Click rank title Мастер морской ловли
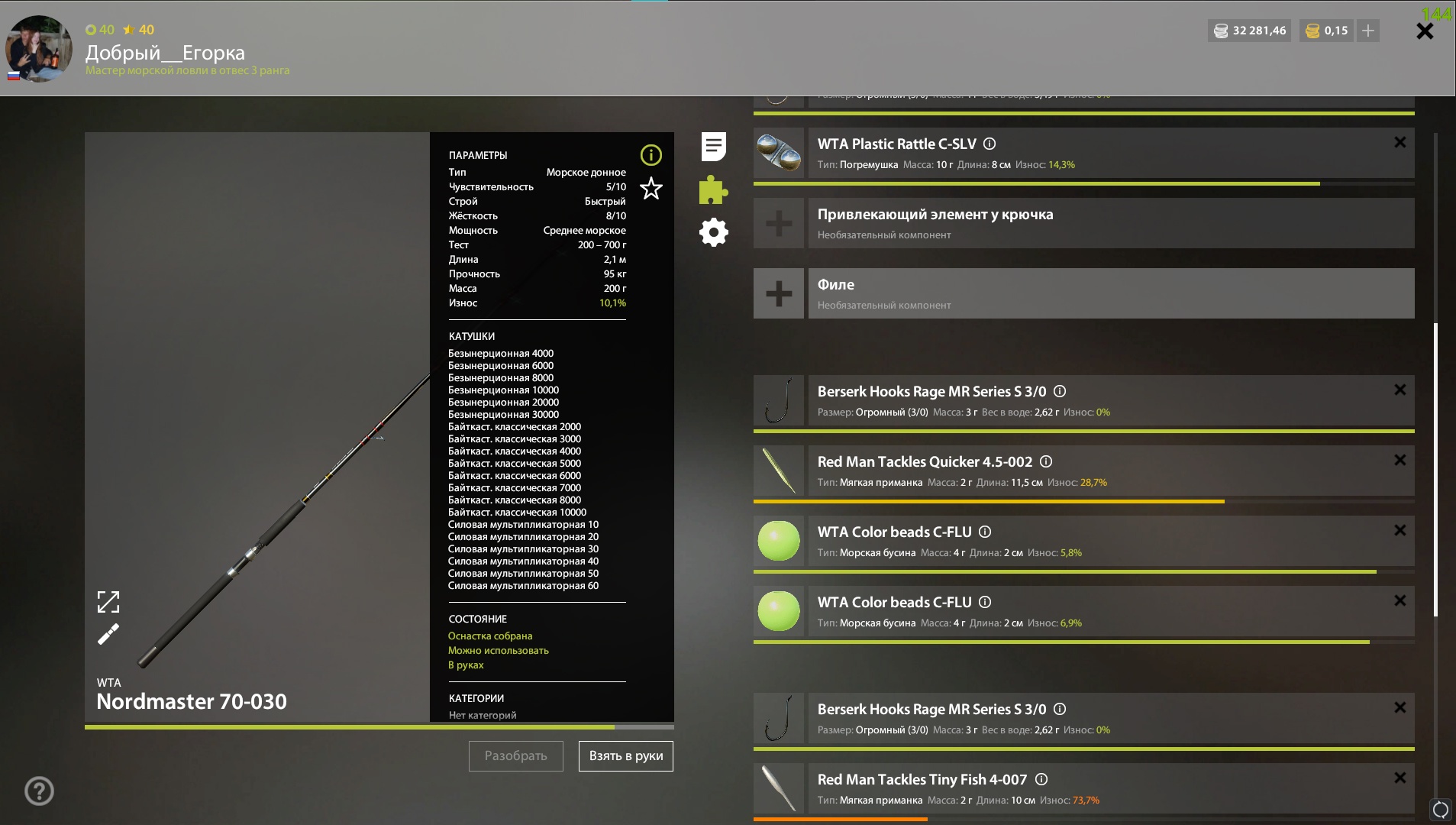This screenshot has height=825, width=1456. pos(187,70)
